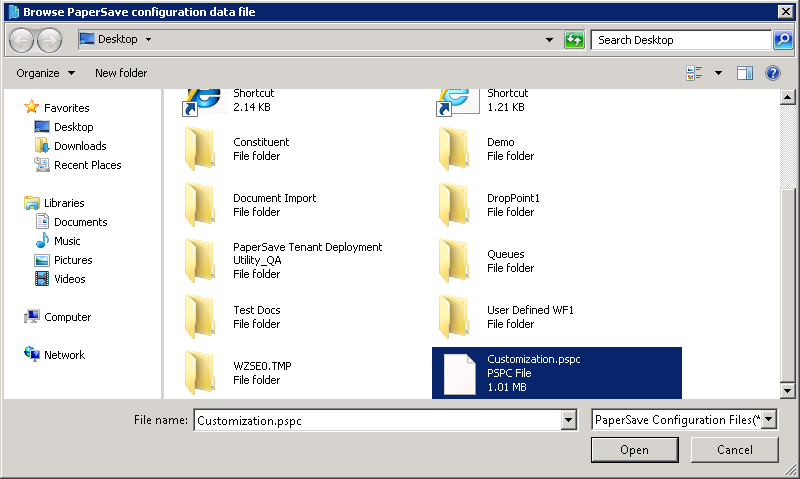800x479 pixels.
Task: Go back using the Back arrow button
Action: (21, 40)
